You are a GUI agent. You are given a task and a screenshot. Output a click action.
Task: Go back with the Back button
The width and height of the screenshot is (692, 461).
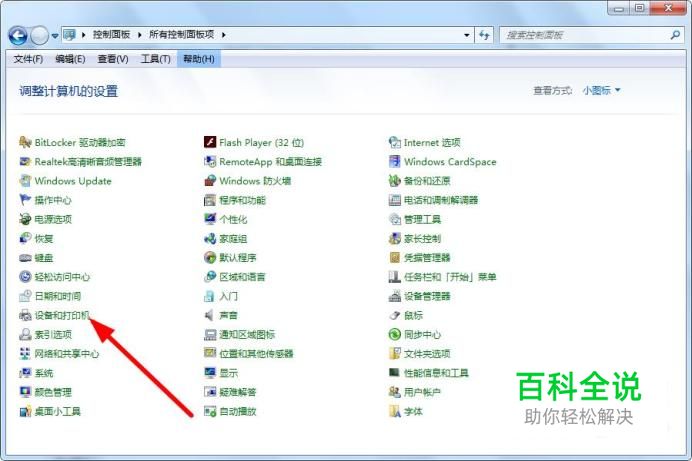[18, 35]
